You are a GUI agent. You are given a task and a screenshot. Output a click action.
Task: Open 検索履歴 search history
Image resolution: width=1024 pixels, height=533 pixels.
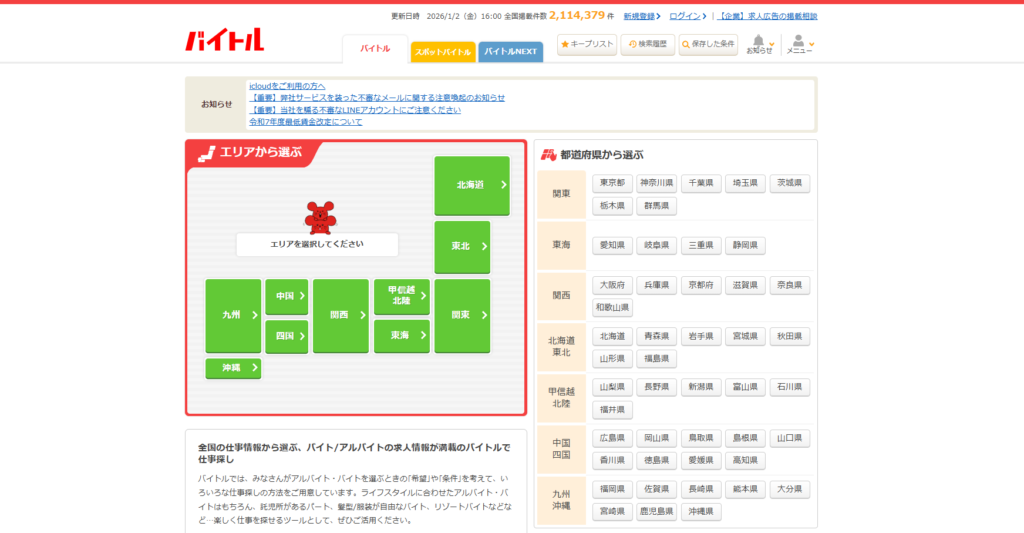pyautogui.click(x=647, y=44)
